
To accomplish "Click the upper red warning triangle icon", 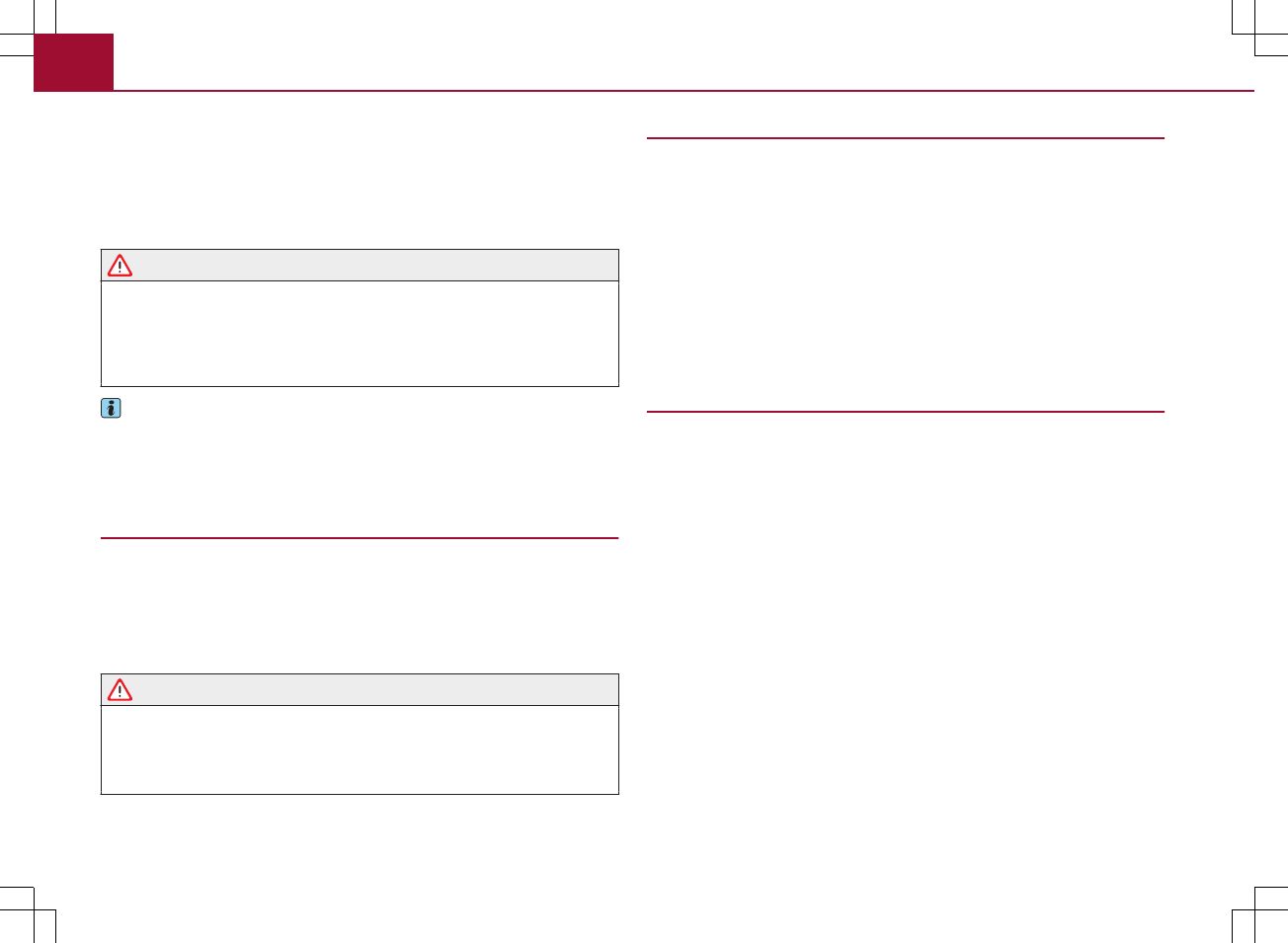I will (x=120, y=266).
